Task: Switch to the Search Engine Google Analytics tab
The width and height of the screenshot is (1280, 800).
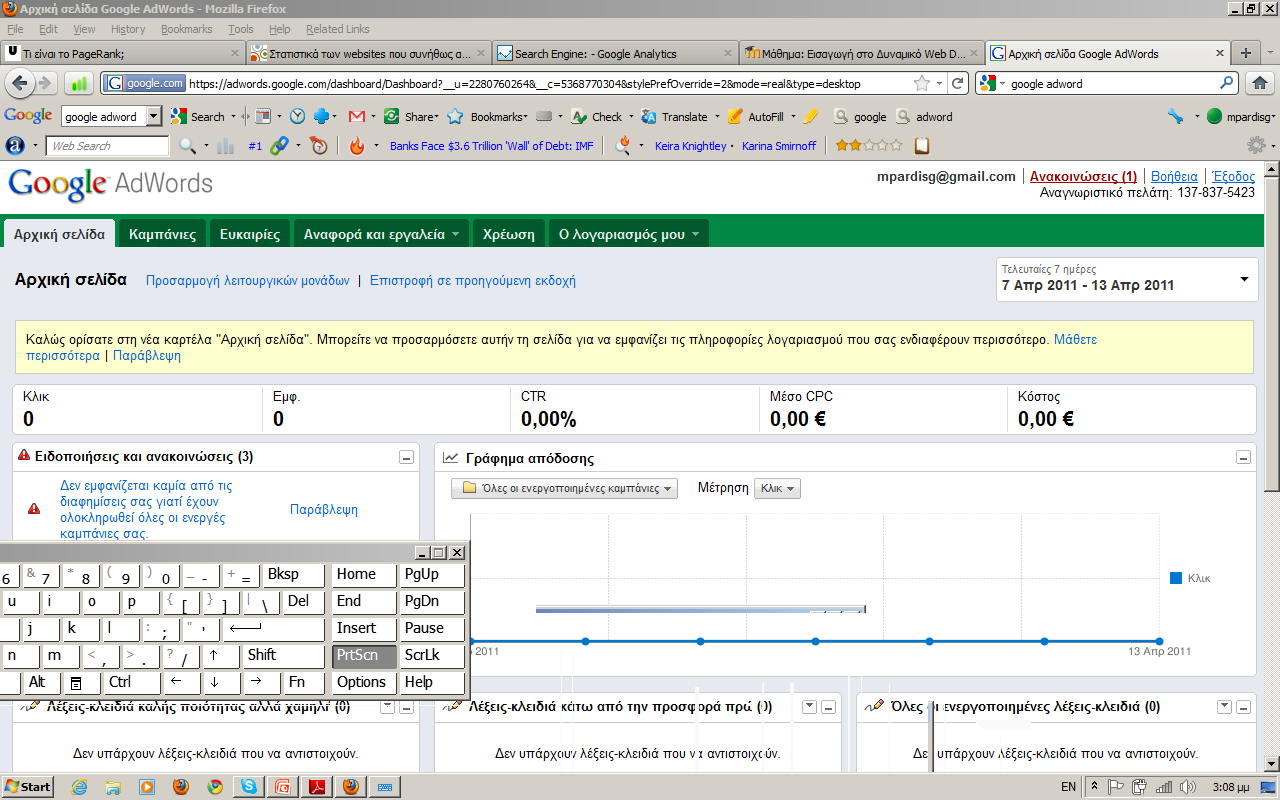Action: point(615,54)
